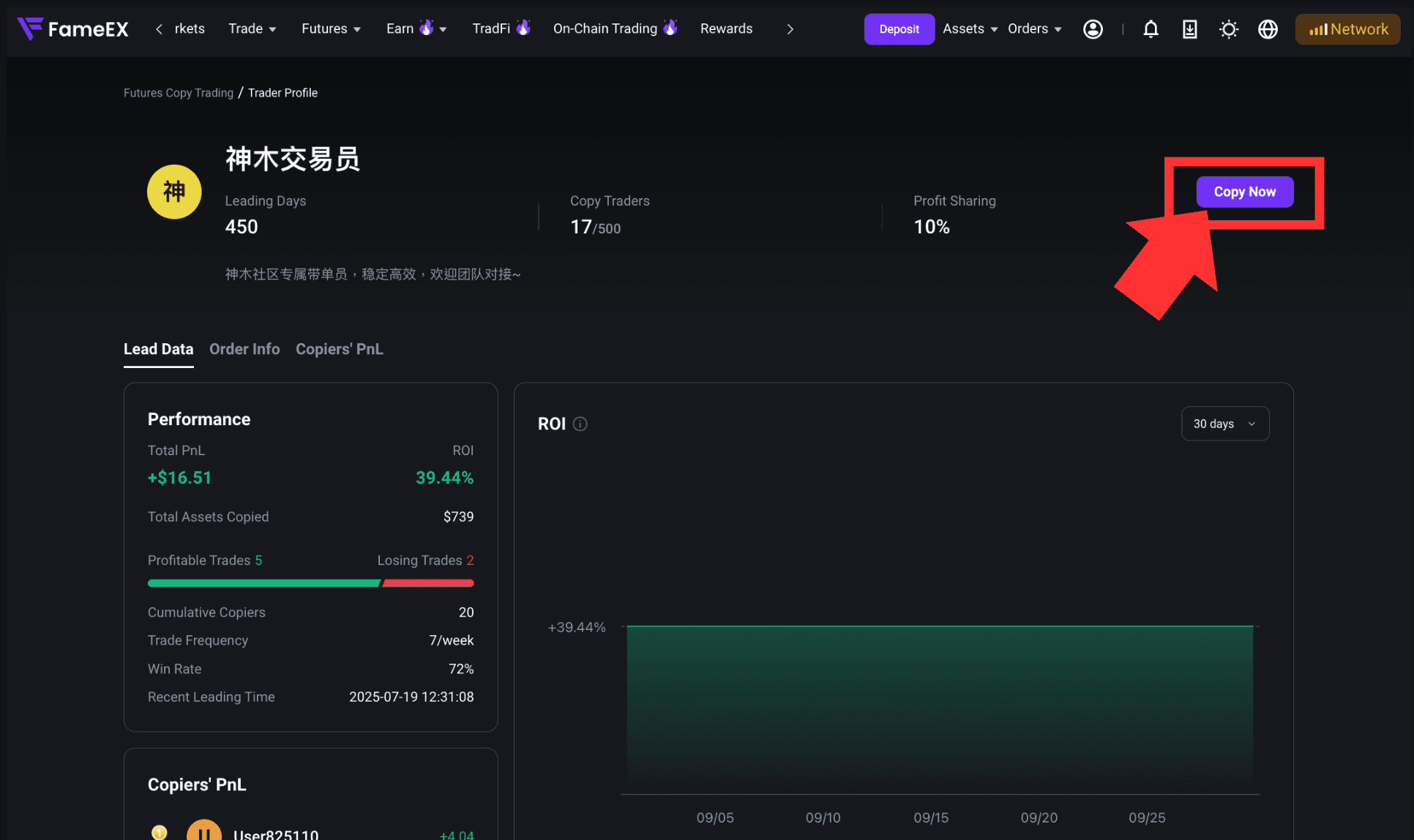Open the Futures Copy Trading breadcrumb link
Image resolution: width=1414 pixels, height=840 pixels.
coord(179,93)
